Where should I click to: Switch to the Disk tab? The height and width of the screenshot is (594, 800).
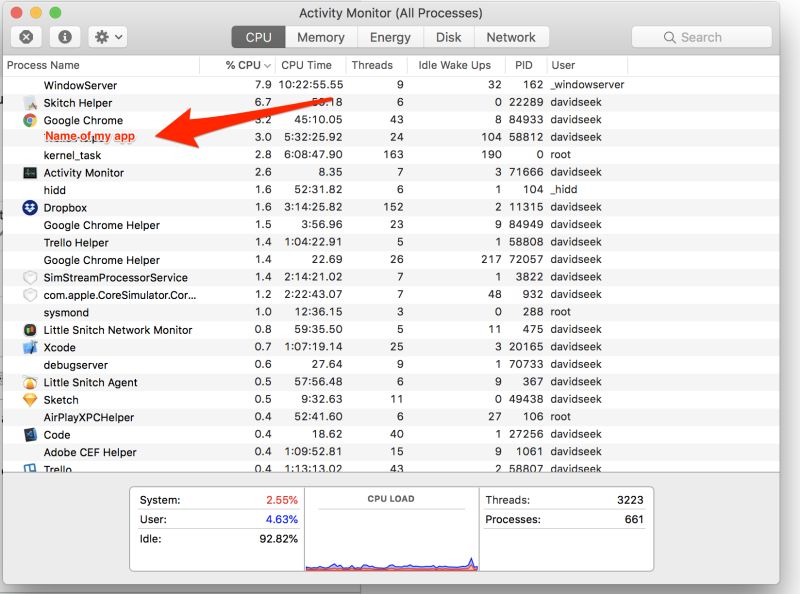tap(448, 37)
